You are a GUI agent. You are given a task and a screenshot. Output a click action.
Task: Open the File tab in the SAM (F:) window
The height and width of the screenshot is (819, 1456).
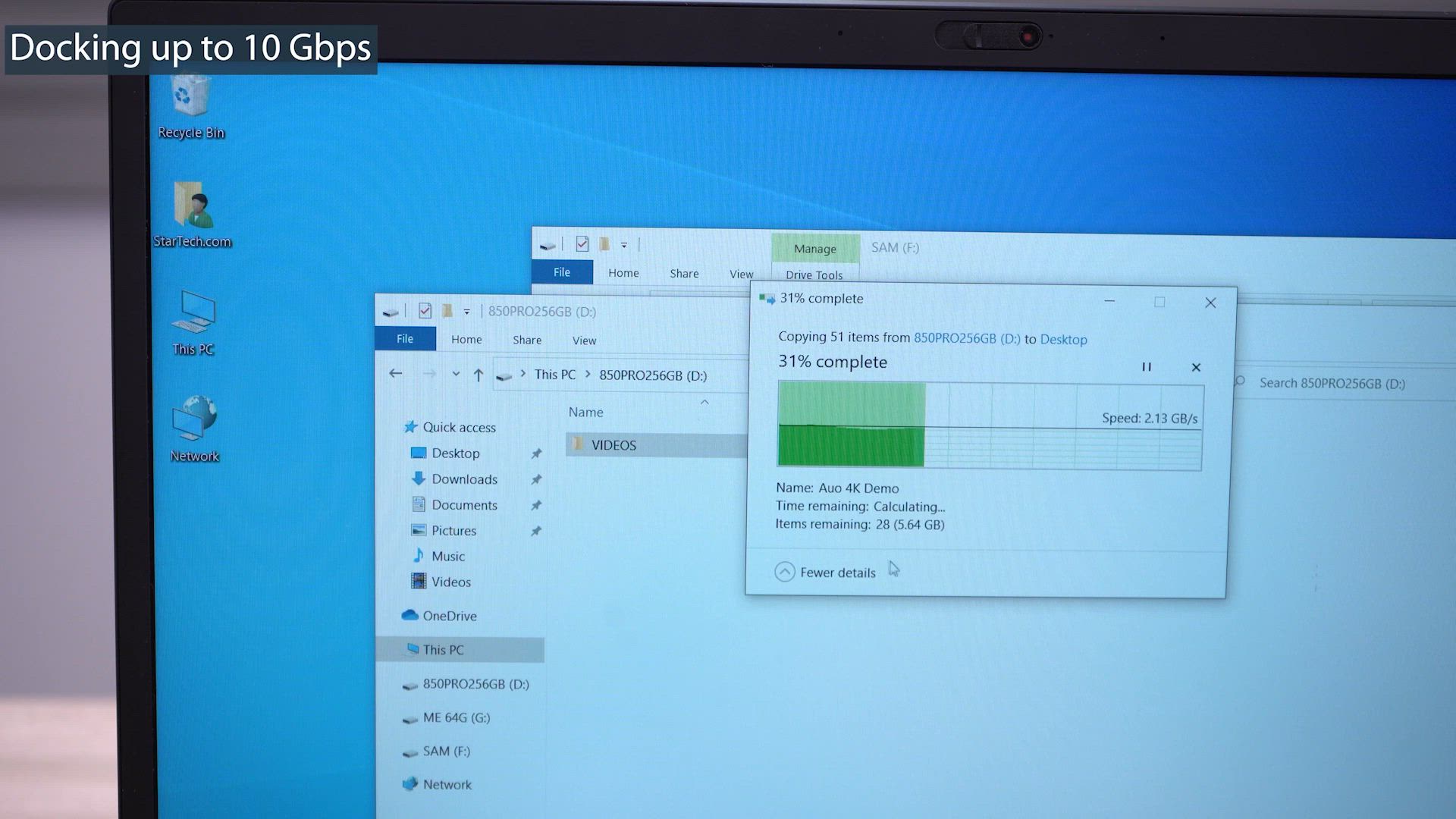(x=562, y=271)
